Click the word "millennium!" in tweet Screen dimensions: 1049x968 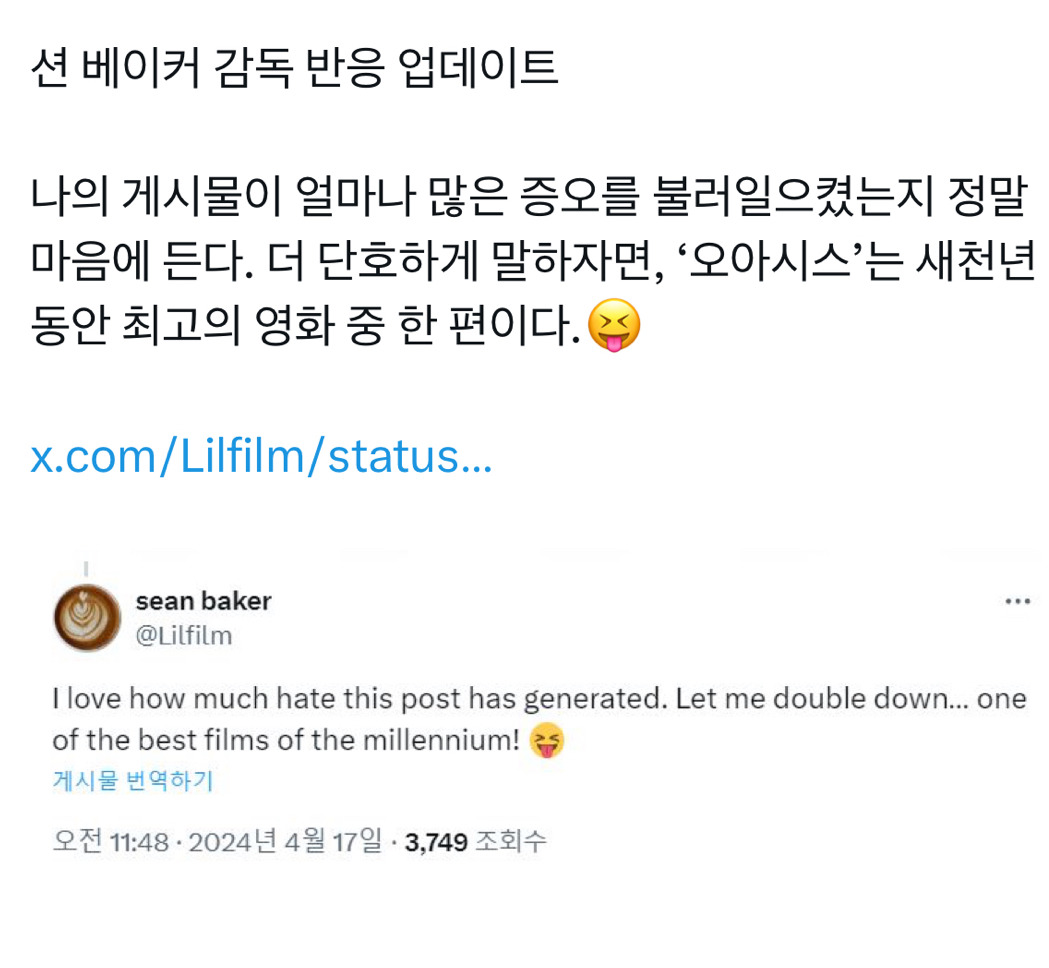(441, 741)
